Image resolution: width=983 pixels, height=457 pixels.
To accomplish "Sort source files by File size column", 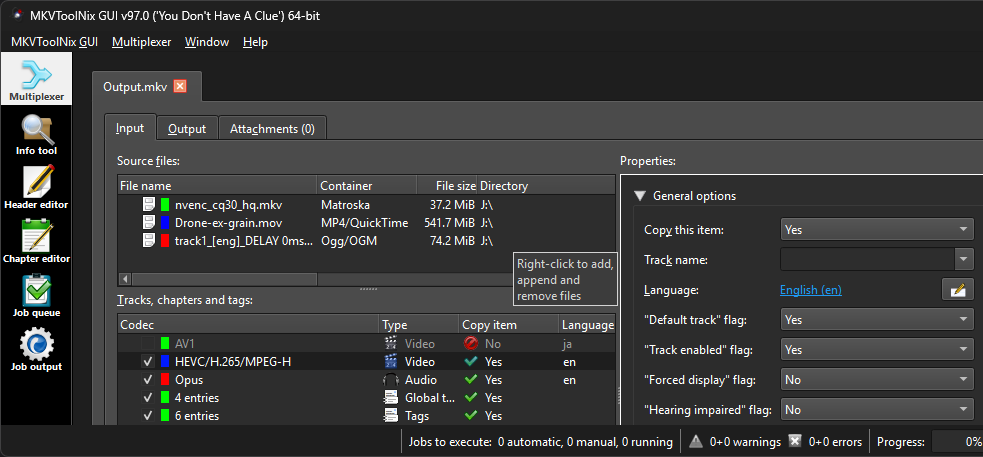I will (447, 186).
